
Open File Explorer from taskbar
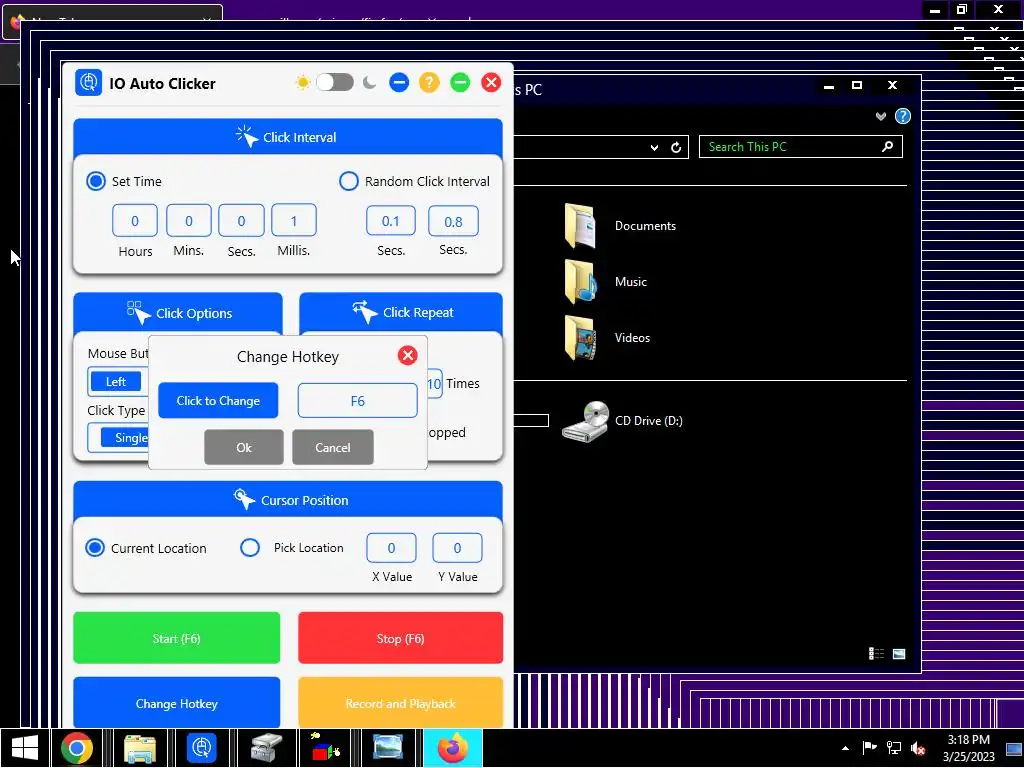[140, 748]
